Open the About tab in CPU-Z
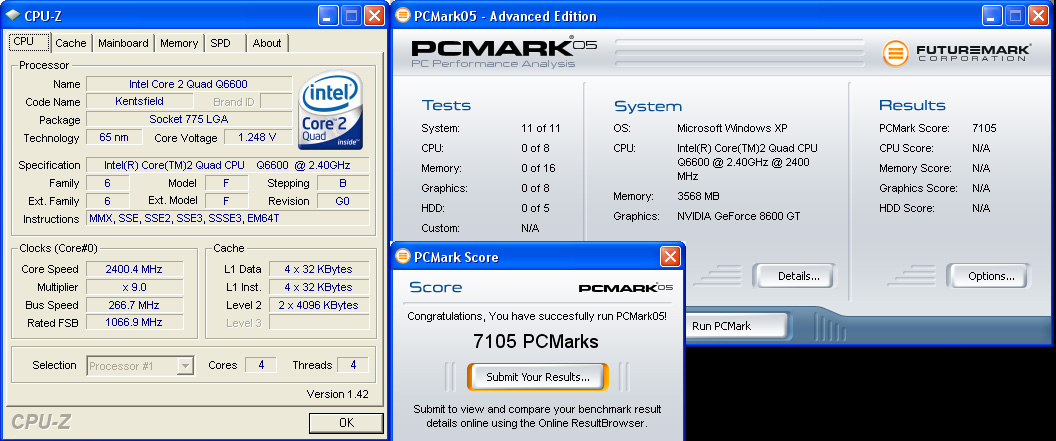This screenshot has height=441, width=1056. click(x=267, y=43)
